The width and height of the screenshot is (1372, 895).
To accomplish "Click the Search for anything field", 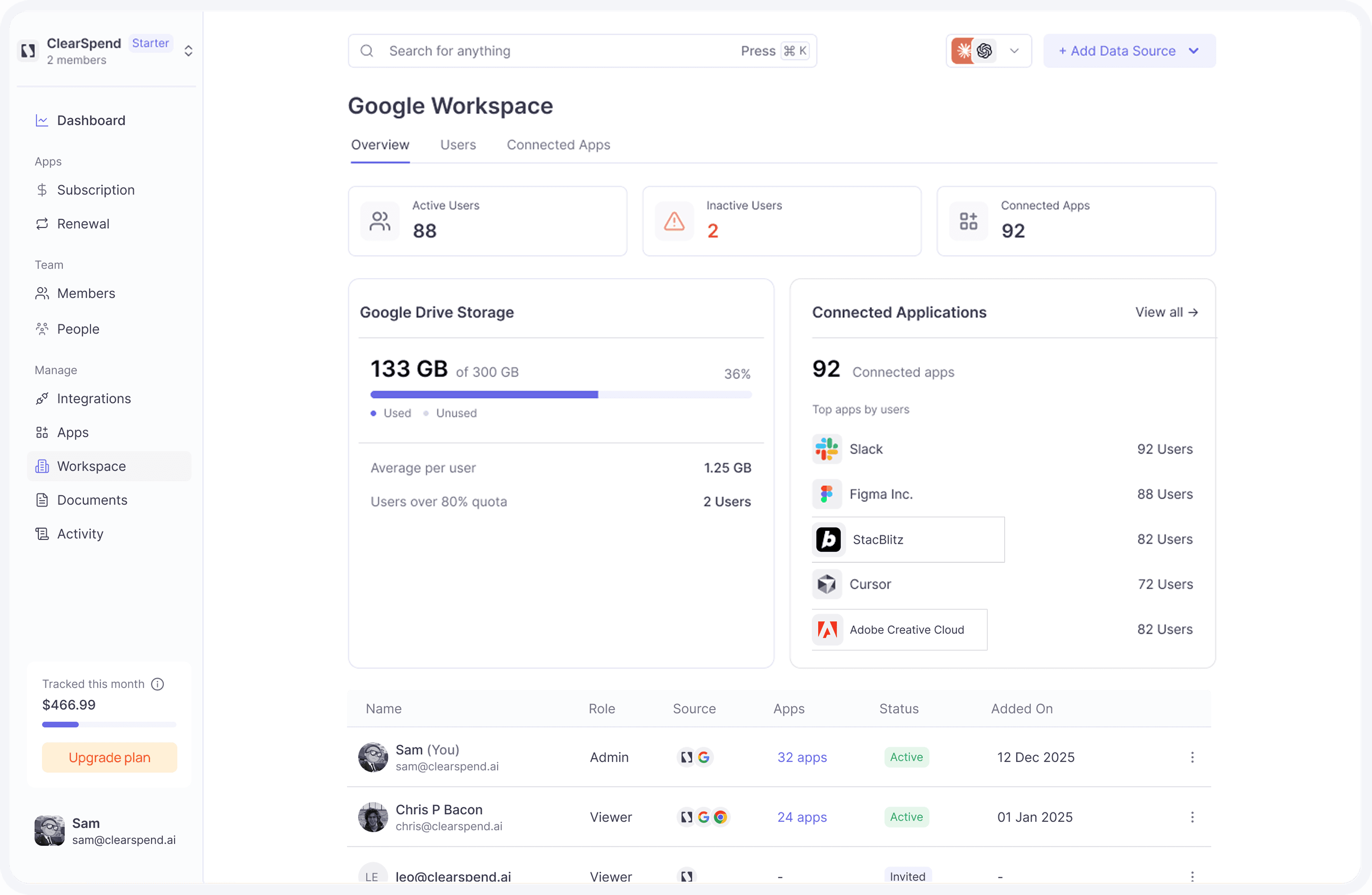I will pos(582,51).
